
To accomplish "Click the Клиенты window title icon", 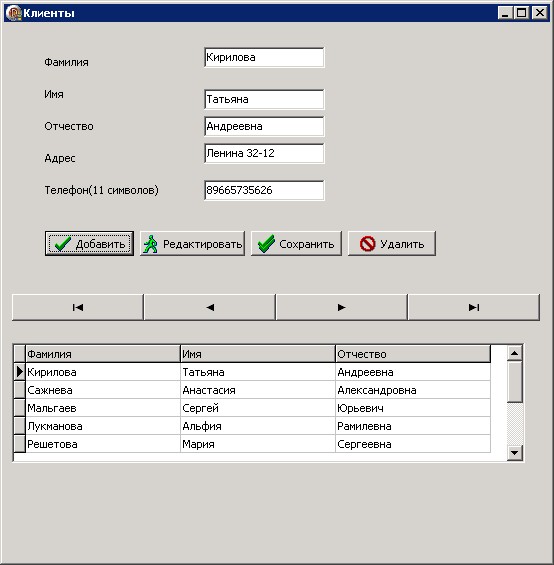I will [x=13, y=13].
